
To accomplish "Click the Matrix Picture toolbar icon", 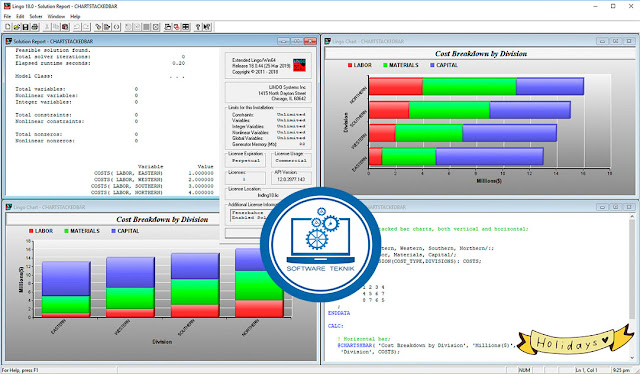I will (146, 27).
